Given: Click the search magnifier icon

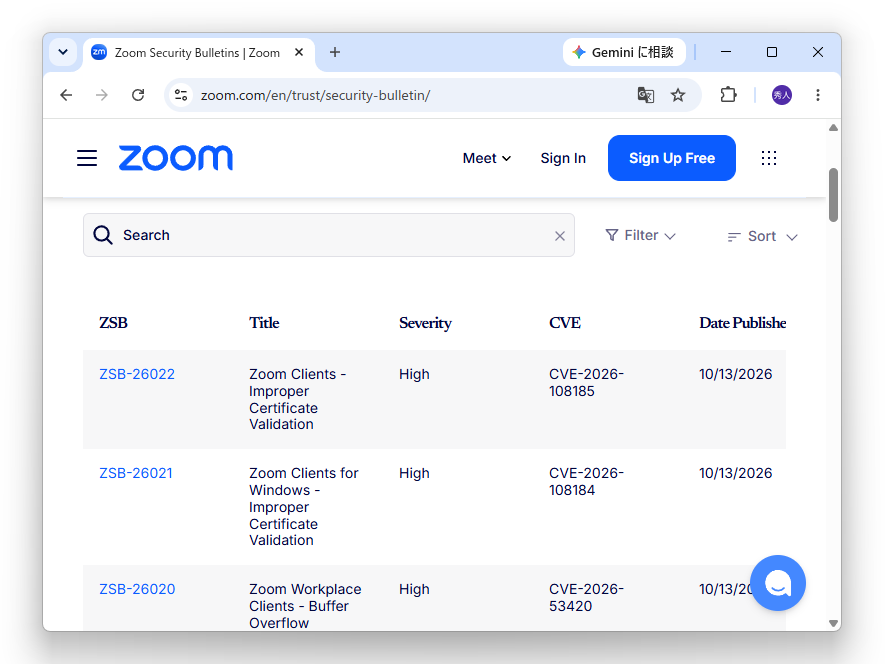Looking at the screenshot, I should (x=103, y=235).
